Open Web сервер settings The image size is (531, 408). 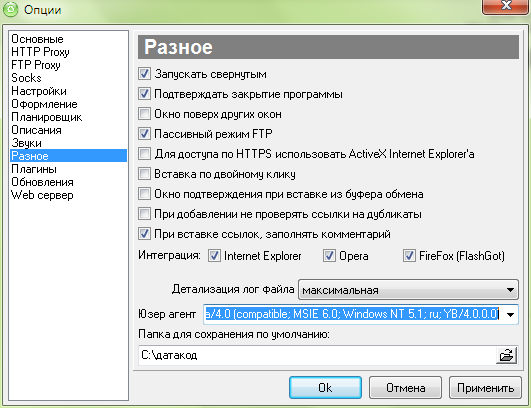(x=42, y=195)
